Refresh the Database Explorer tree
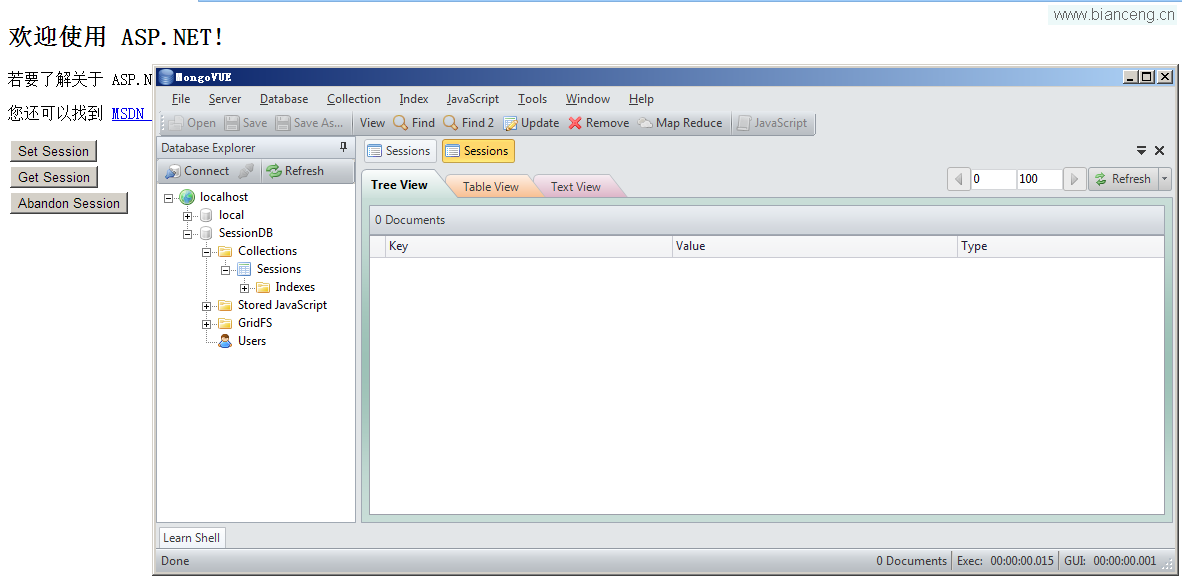 coord(295,171)
